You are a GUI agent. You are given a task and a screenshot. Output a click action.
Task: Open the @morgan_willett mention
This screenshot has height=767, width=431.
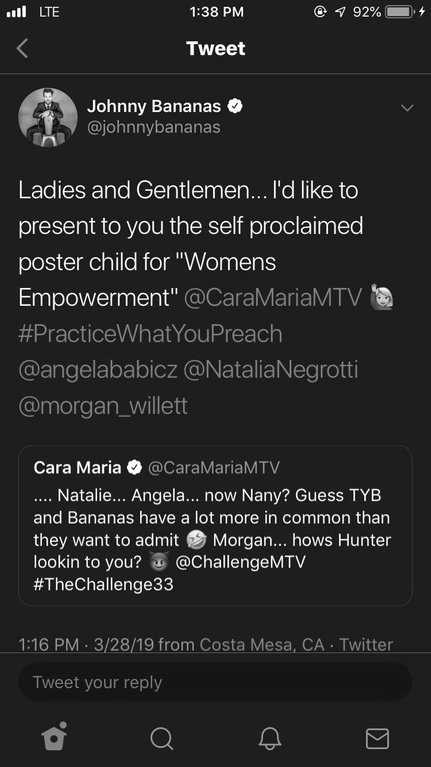(x=103, y=406)
